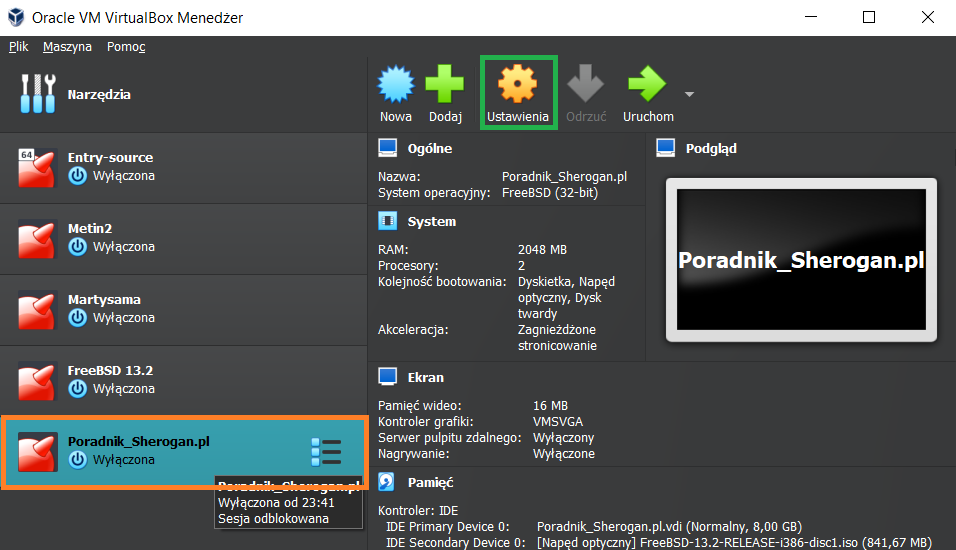Expand the Uruchom dropdown arrow
Screen dimensions: 956x550
(689, 95)
